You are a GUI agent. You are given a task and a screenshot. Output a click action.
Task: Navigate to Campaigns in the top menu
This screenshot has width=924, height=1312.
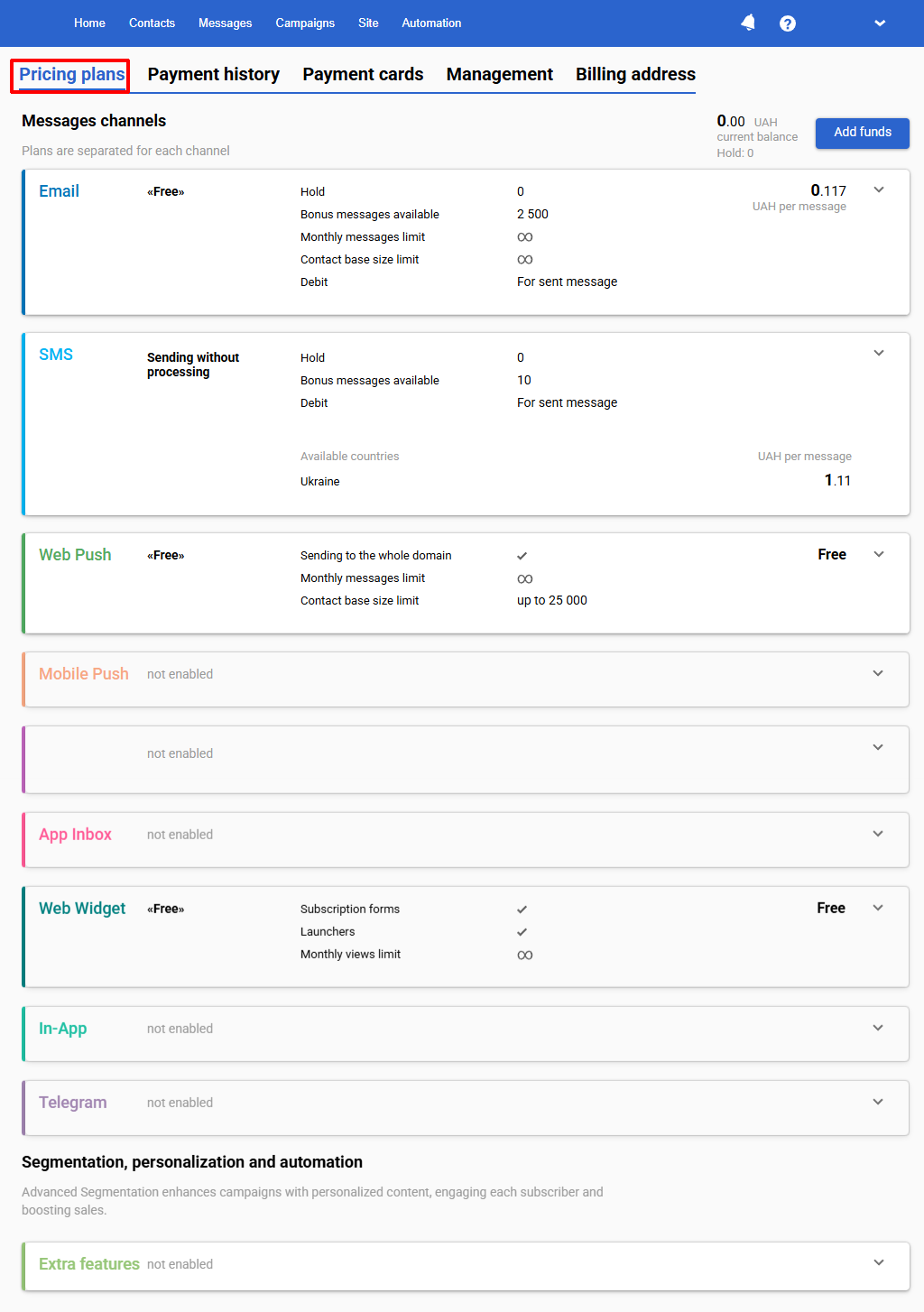tap(305, 23)
